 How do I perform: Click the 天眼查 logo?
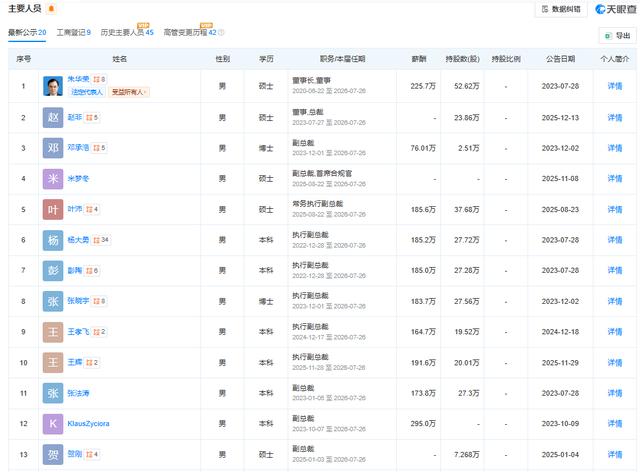pyautogui.click(x=615, y=9)
